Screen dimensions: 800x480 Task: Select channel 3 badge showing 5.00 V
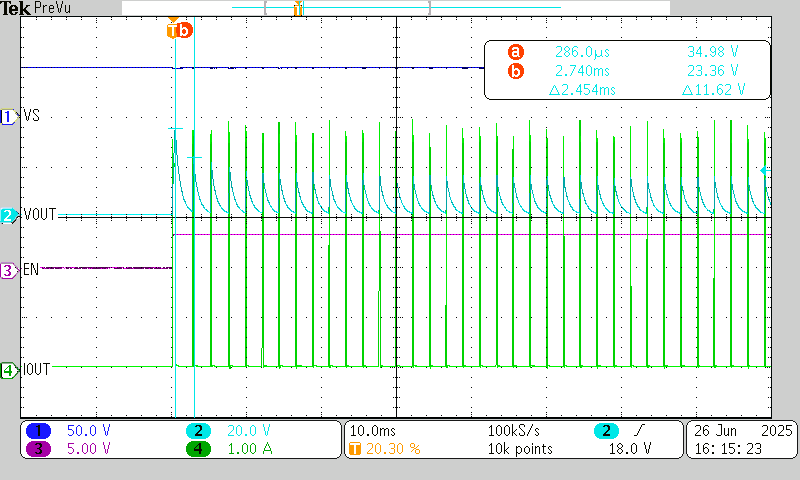click(x=38, y=448)
